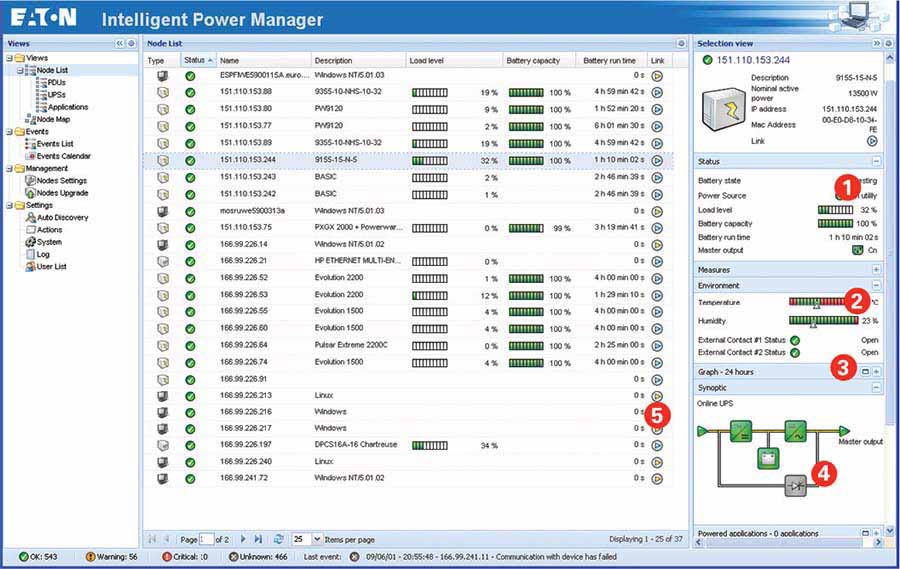
Task: Expand the Graph - 24 hours section
Action: pyautogui.click(x=876, y=372)
